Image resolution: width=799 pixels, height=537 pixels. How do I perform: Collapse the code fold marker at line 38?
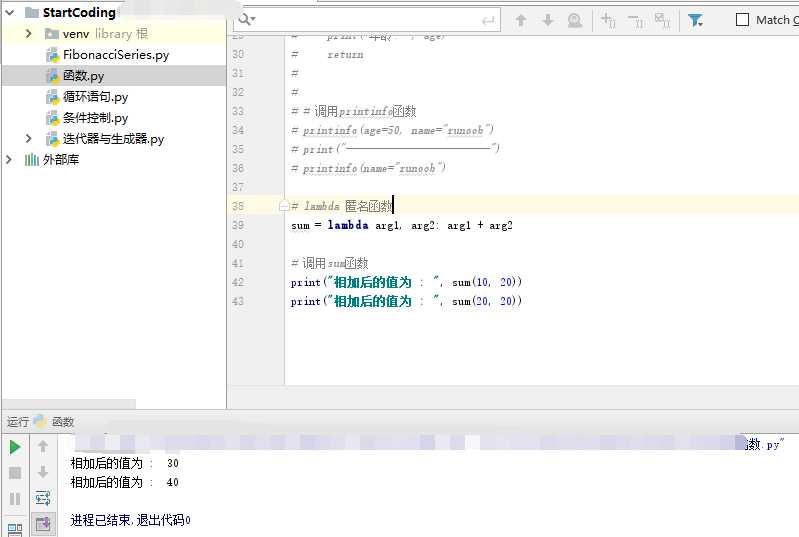(x=284, y=206)
